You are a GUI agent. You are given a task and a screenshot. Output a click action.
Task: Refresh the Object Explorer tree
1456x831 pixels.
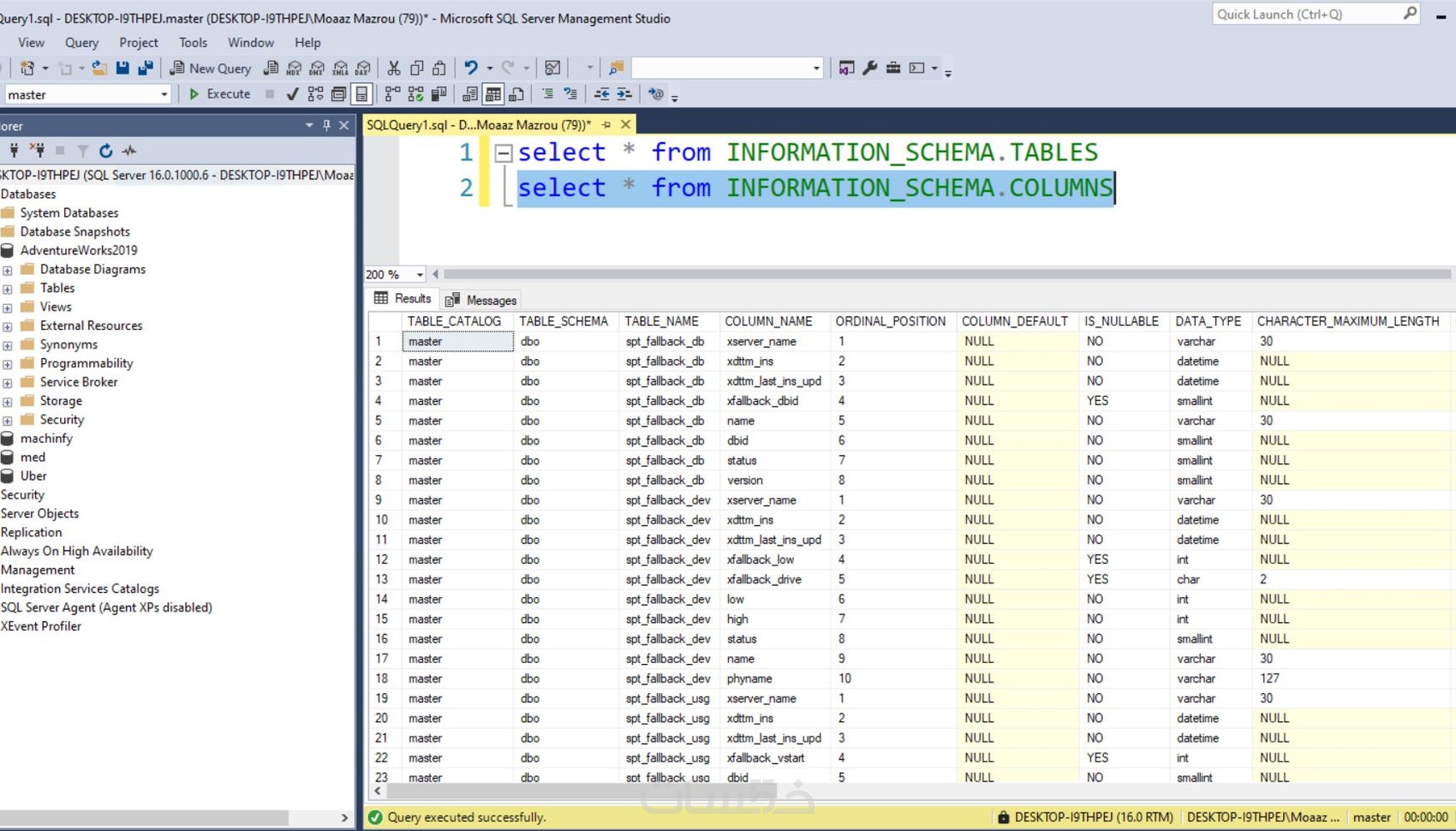point(105,151)
